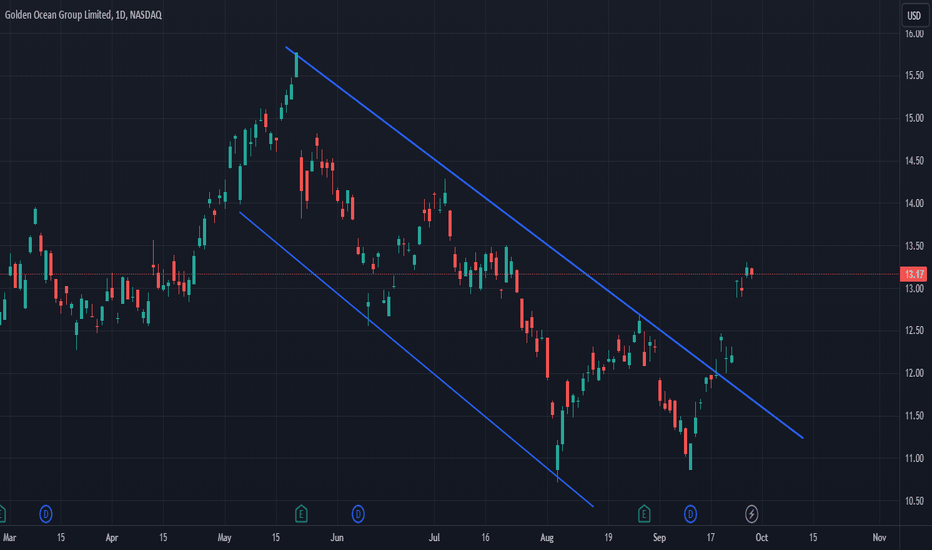Image resolution: width=932 pixels, height=550 pixels.
Task: Click the Sep label on the time axis
Action: point(659,538)
